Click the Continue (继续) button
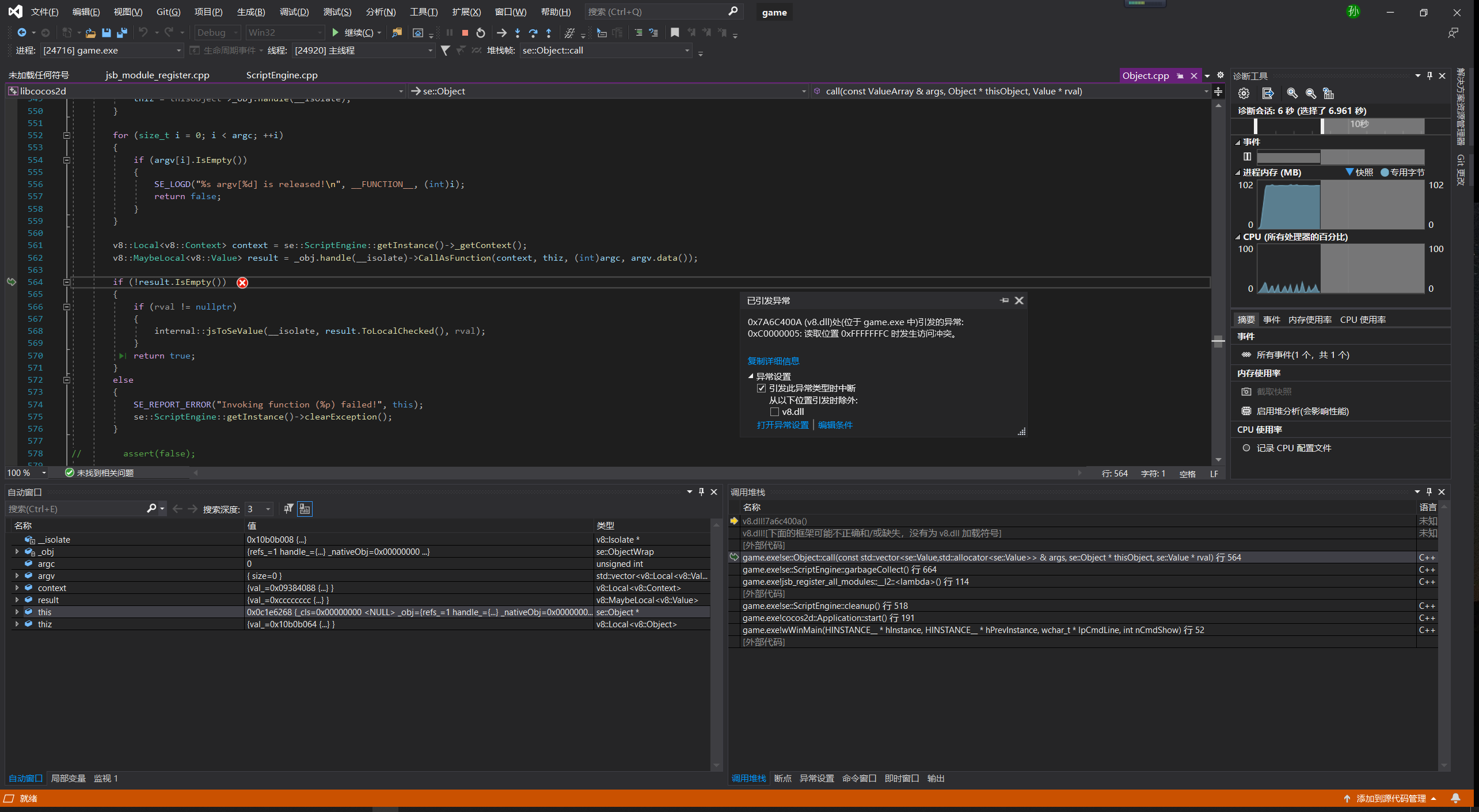The image size is (1479, 812). tap(353, 33)
